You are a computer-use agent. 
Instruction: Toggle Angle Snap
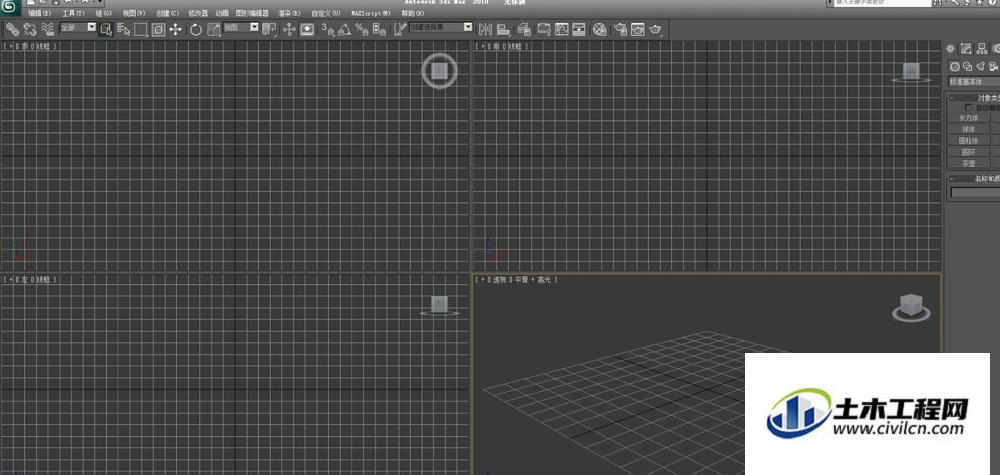click(x=344, y=29)
